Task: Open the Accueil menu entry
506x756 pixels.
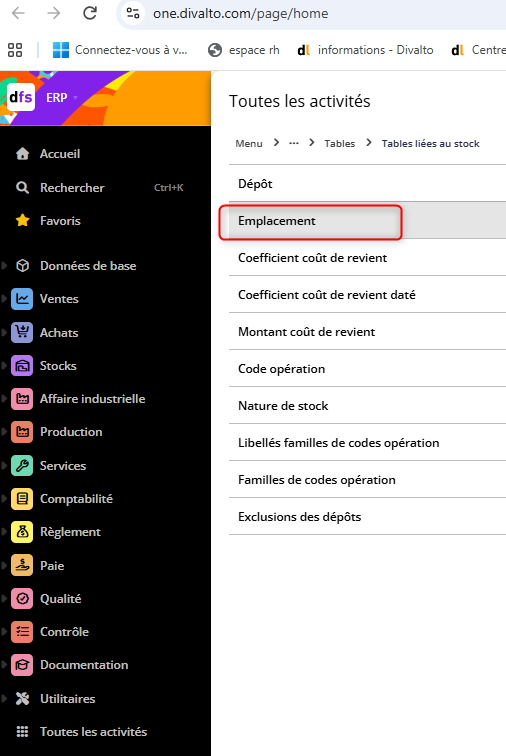Action: point(60,154)
